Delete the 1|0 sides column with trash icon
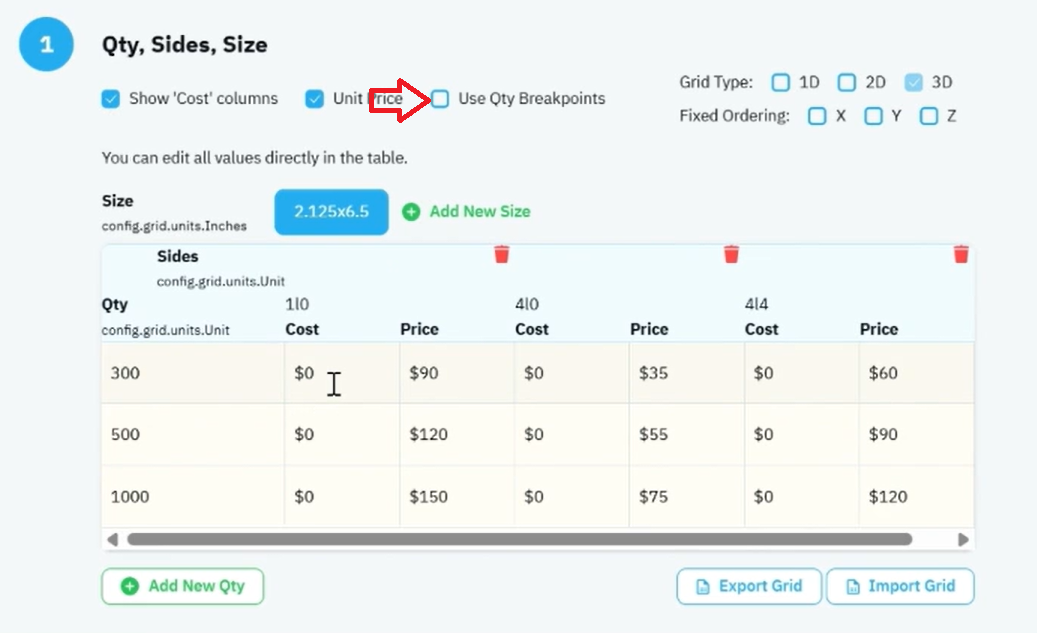1037x633 pixels. [x=502, y=255]
